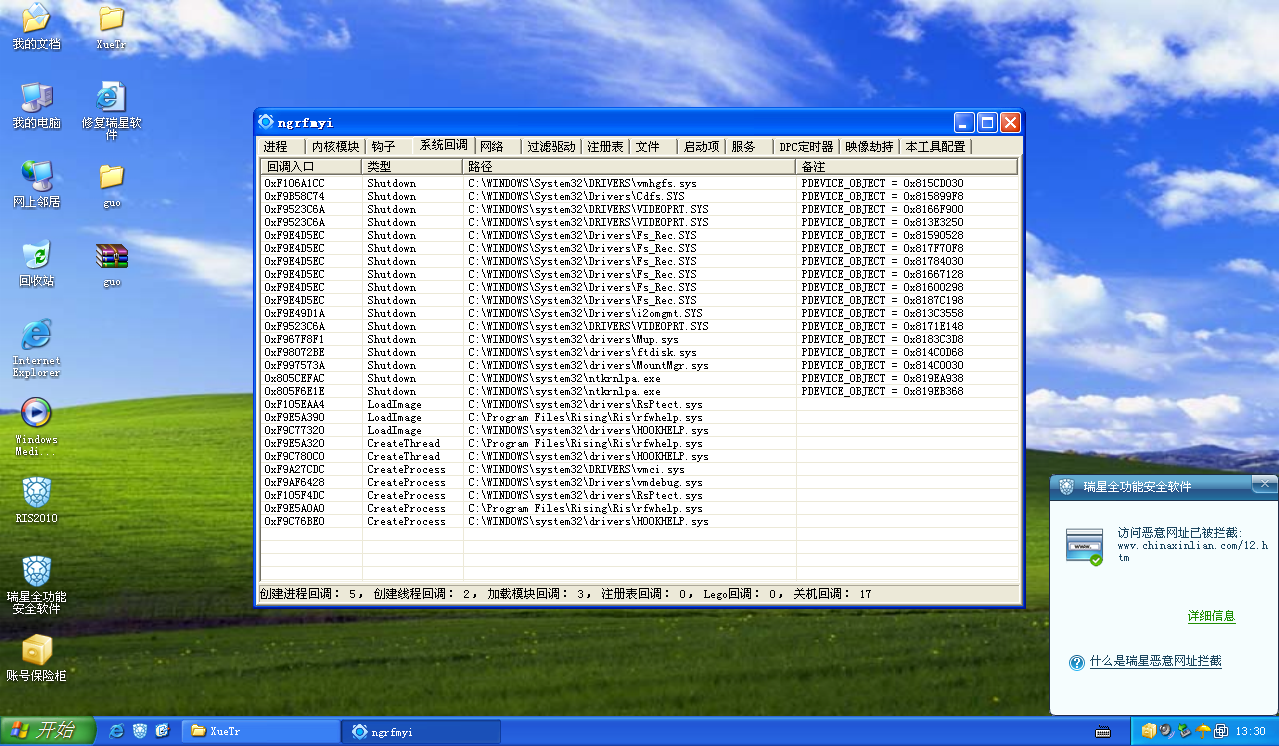Click the Internet Explorer quick launch icon
The image size is (1279, 746).
pyautogui.click(x=117, y=731)
